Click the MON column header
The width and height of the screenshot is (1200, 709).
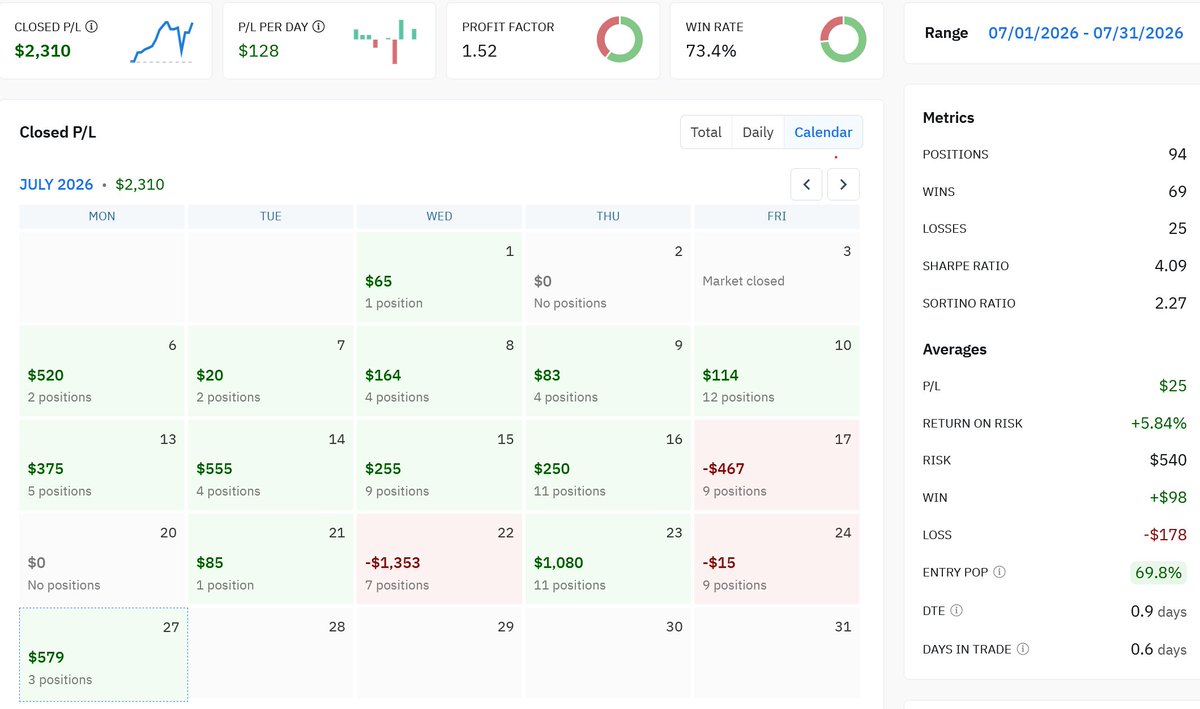click(x=102, y=216)
